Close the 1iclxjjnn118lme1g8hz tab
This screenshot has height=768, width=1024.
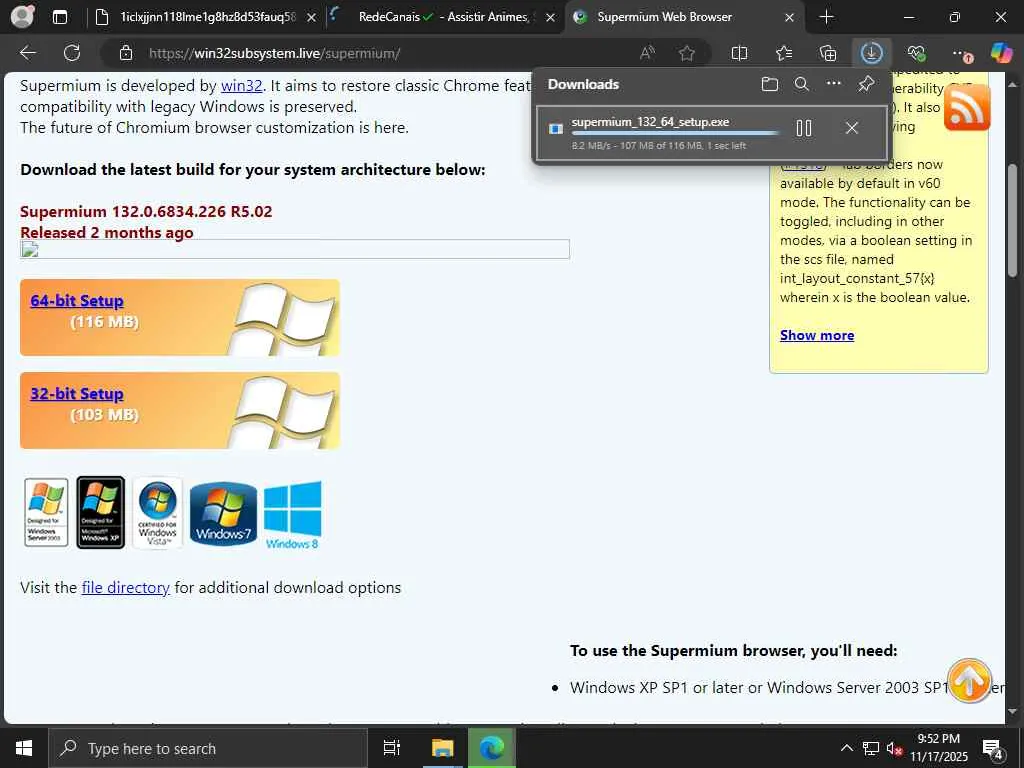coord(312,18)
